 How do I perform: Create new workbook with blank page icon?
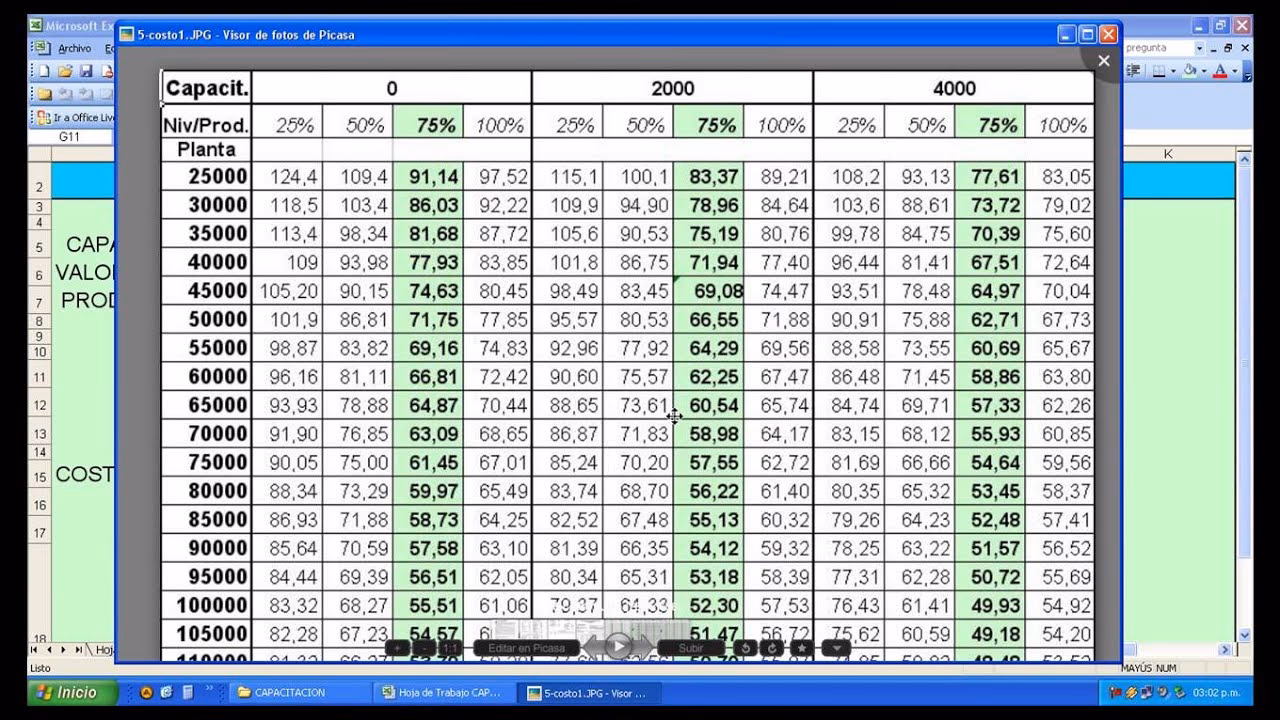43,71
